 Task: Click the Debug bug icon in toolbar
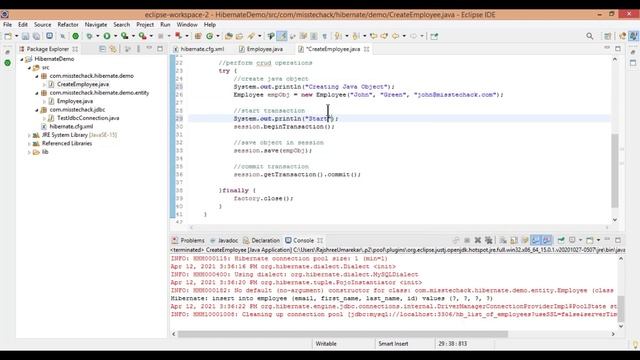[x=89, y=36]
